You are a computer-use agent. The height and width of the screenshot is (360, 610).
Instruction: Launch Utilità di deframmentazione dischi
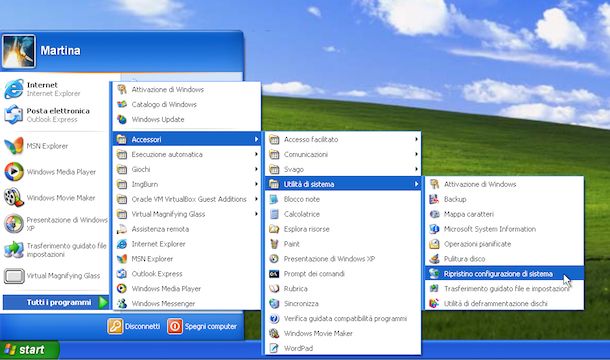pyautogui.click(x=504, y=304)
